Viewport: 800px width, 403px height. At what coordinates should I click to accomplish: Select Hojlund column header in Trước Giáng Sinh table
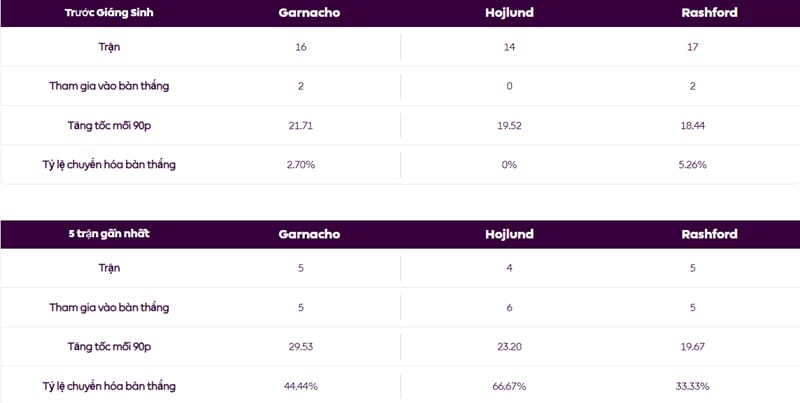[x=509, y=14]
